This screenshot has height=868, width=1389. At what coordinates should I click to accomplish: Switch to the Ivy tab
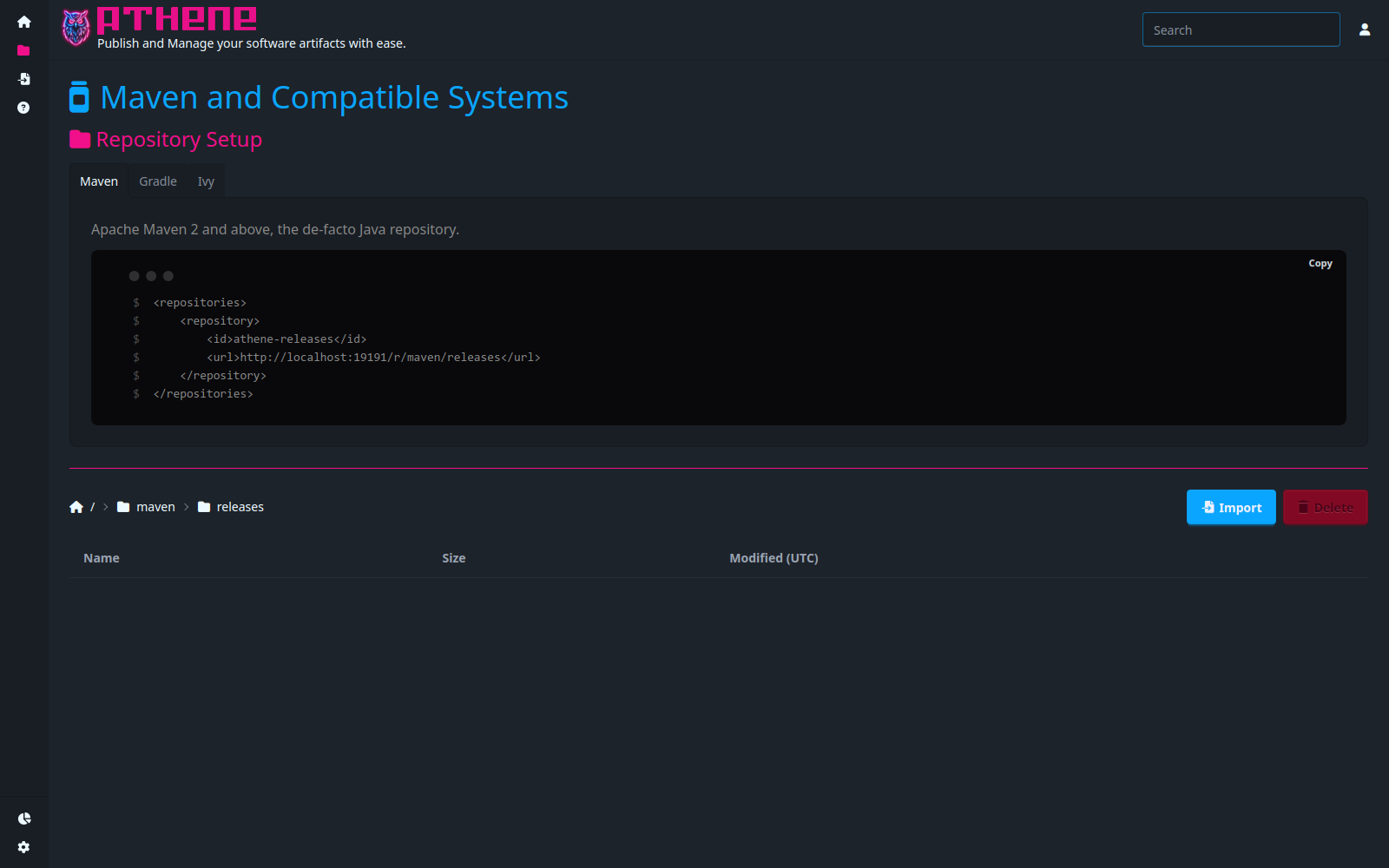pos(206,181)
